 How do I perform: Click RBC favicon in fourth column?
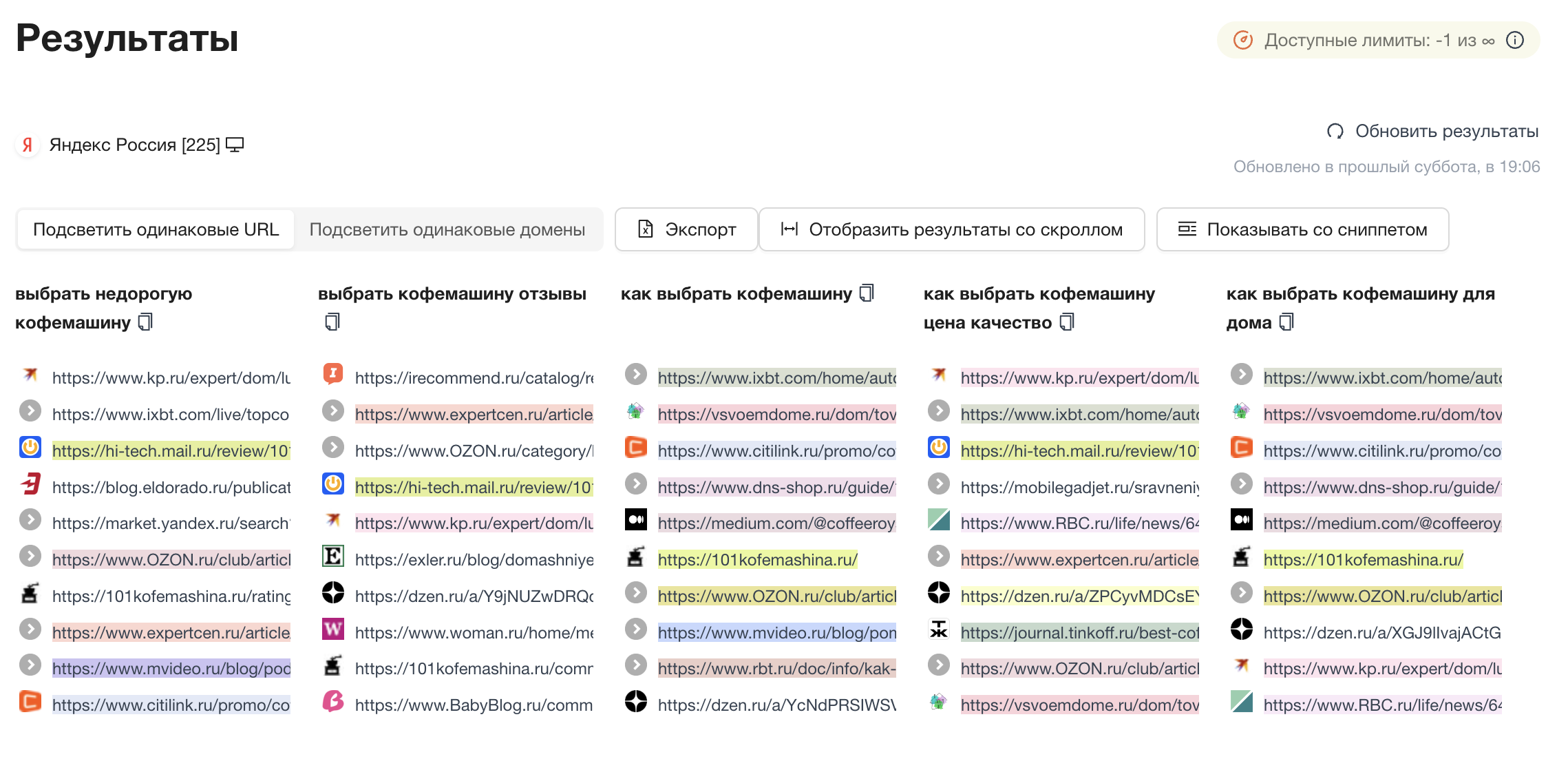(939, 519)
